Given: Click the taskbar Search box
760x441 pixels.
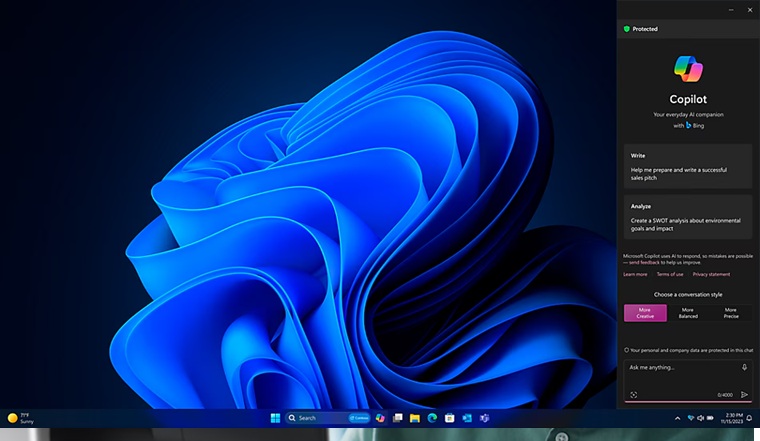Looking at the screenshot, I should click(328, 418).
